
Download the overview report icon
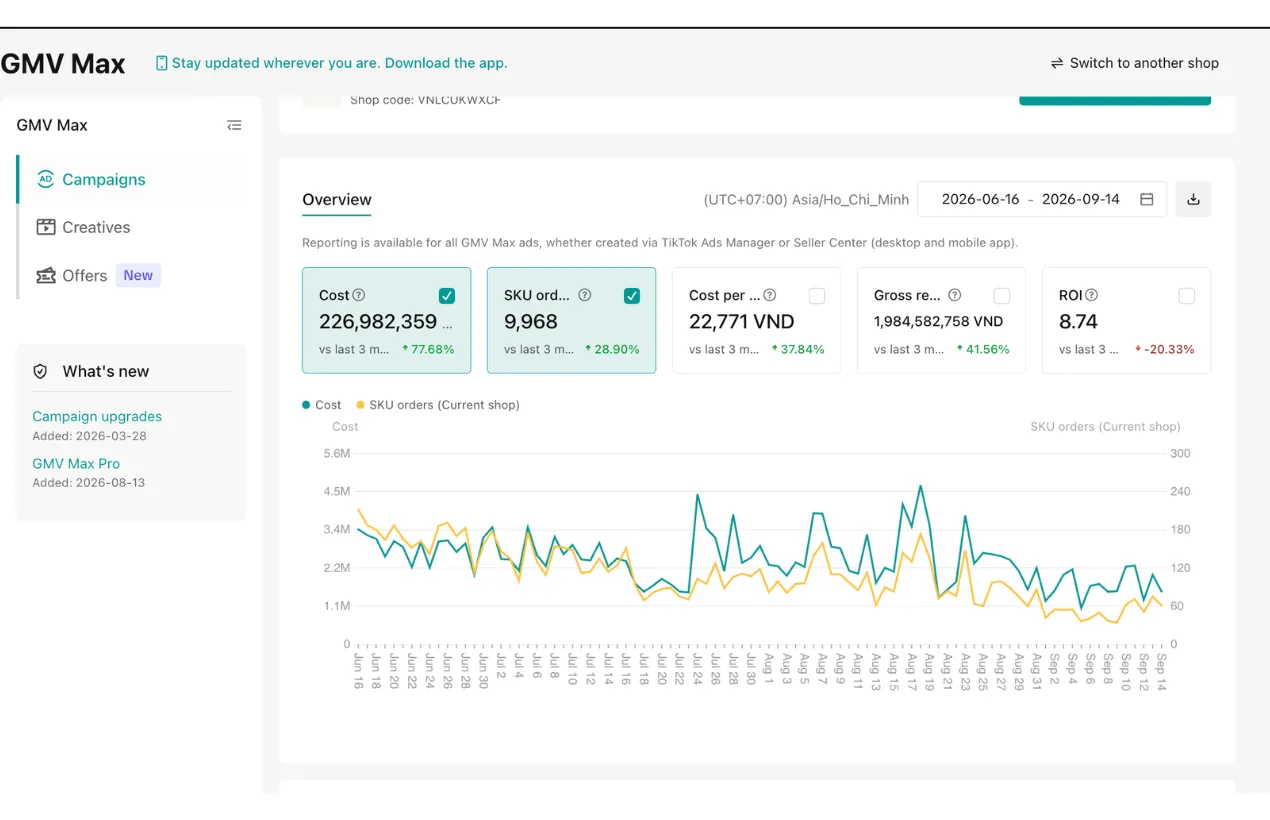point(1193,199)
